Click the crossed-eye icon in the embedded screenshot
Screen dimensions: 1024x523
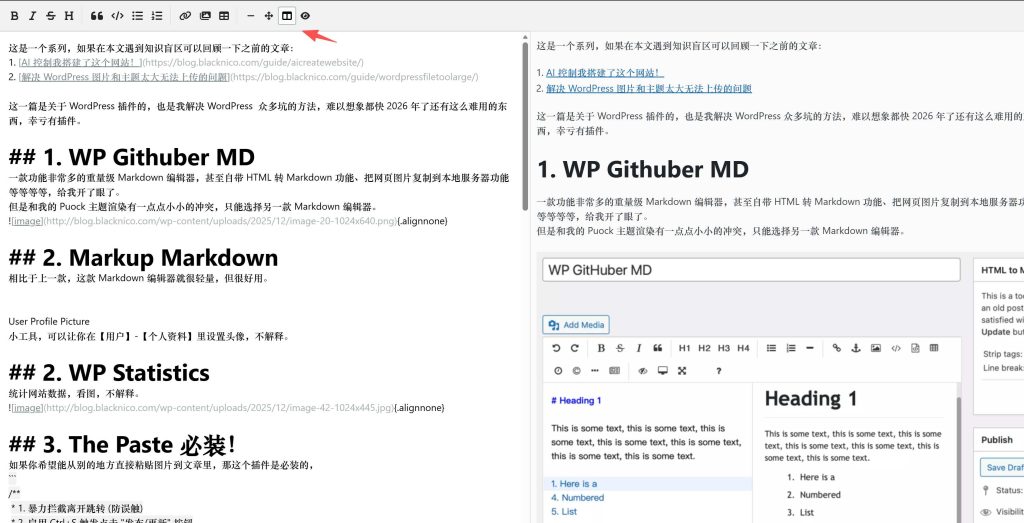coord(643,371)
